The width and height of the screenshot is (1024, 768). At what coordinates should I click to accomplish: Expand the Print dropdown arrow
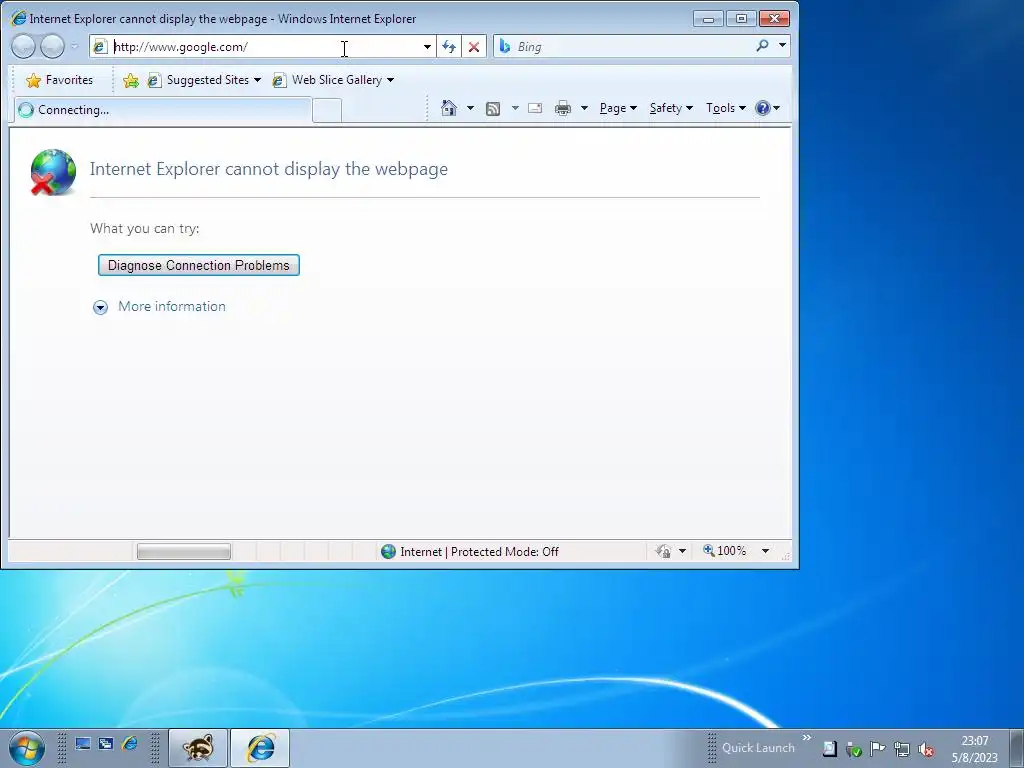point(584,108)
